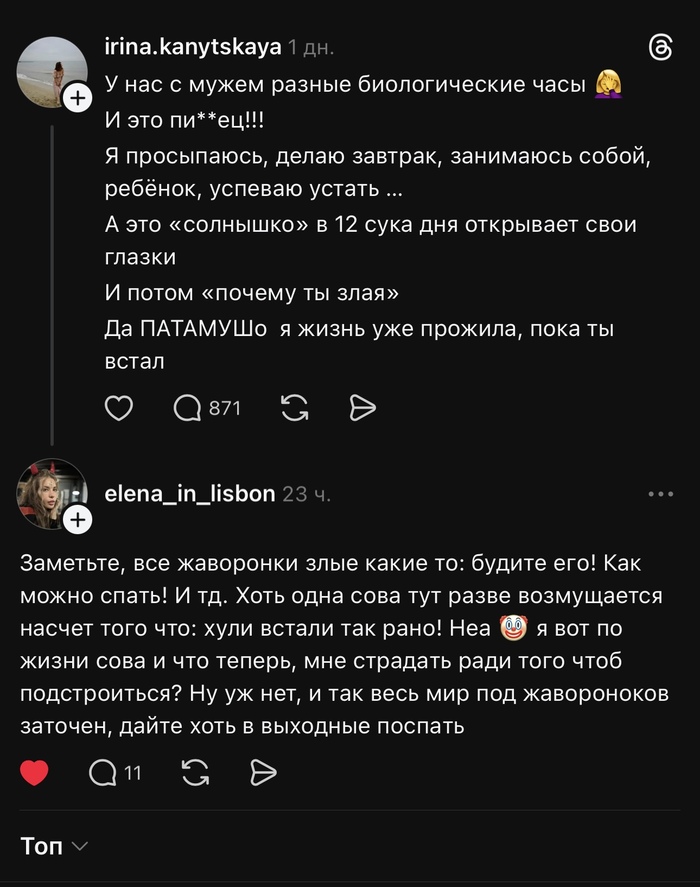
Task: Share irina's post via the send icon
Action: [363, 408]
